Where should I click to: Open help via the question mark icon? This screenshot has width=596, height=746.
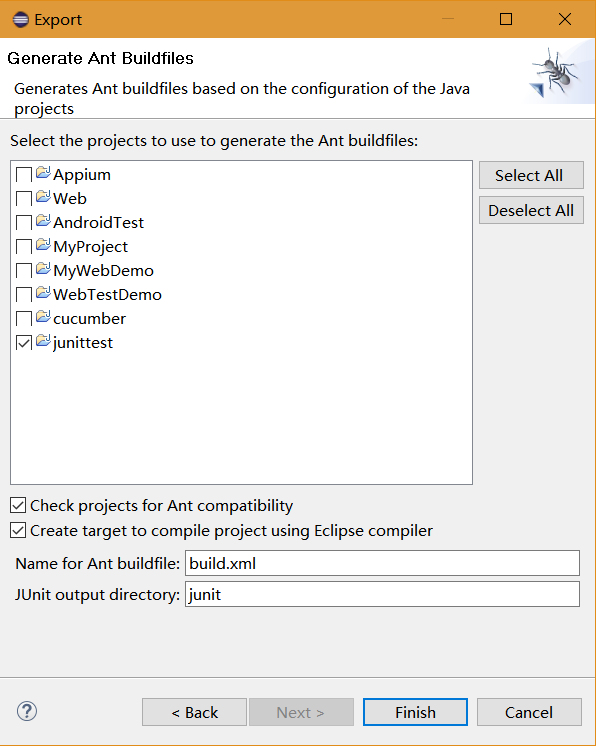[x=27, y=711]
